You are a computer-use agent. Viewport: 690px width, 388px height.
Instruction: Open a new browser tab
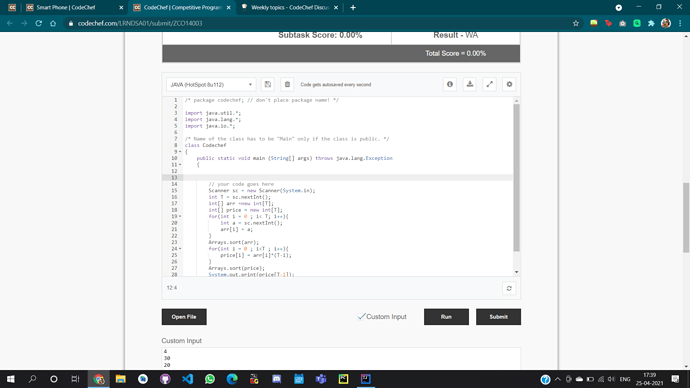coord(353,7)
